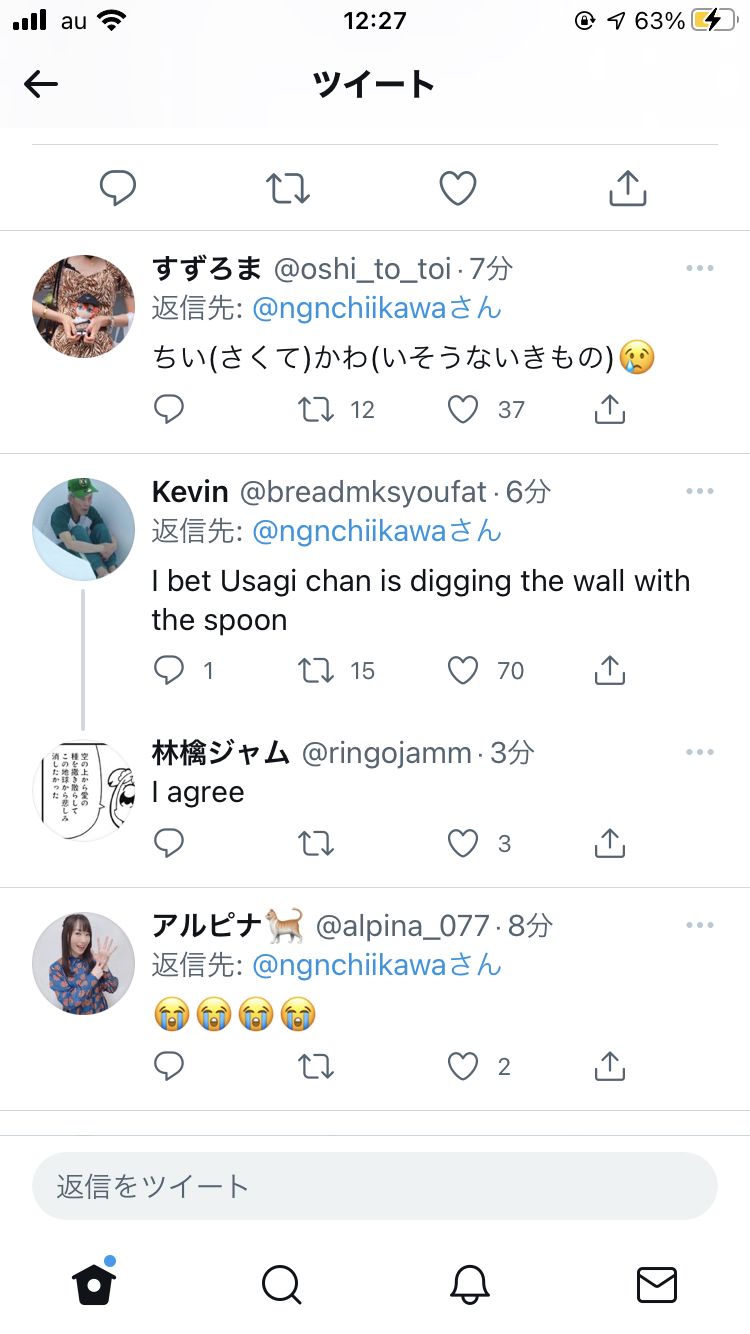Reply to すずろま's tweet
This screenshot has height=1334, width=750.
coord(169,409)
